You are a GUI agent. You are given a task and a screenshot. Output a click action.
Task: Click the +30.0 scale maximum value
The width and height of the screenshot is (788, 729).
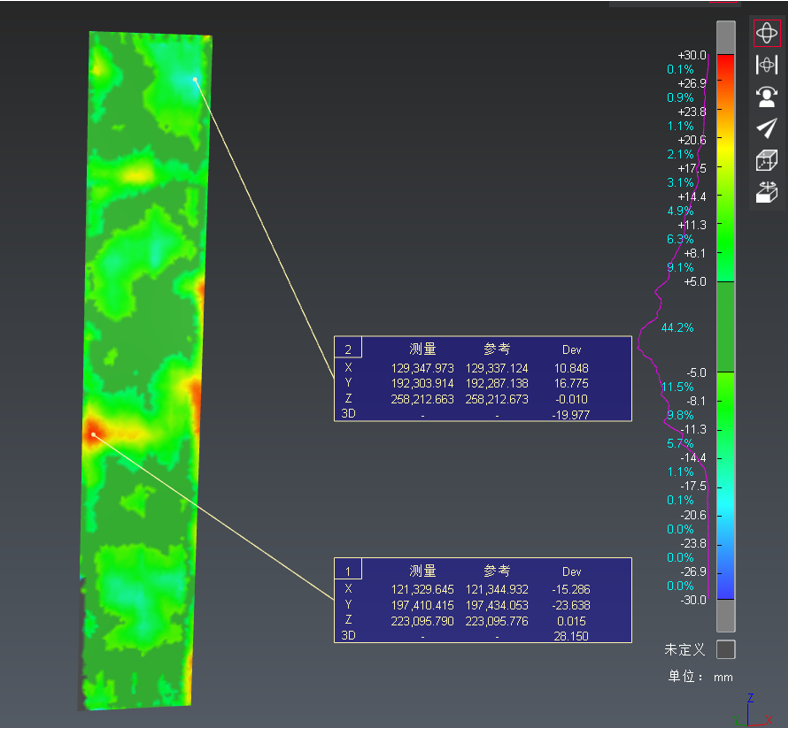(x=692, y=55)
